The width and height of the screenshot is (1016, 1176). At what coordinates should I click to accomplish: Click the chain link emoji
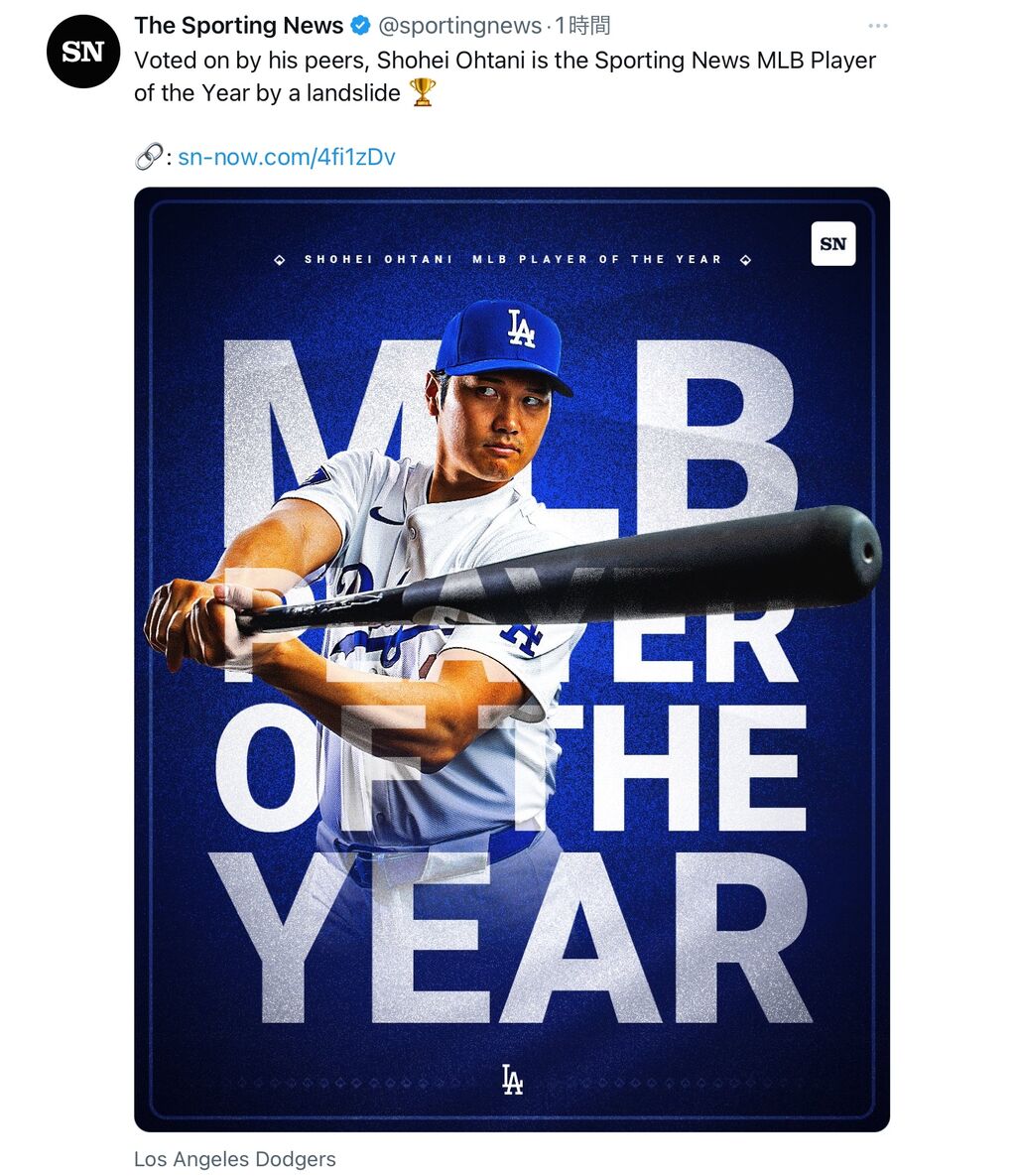click(149, 157)
